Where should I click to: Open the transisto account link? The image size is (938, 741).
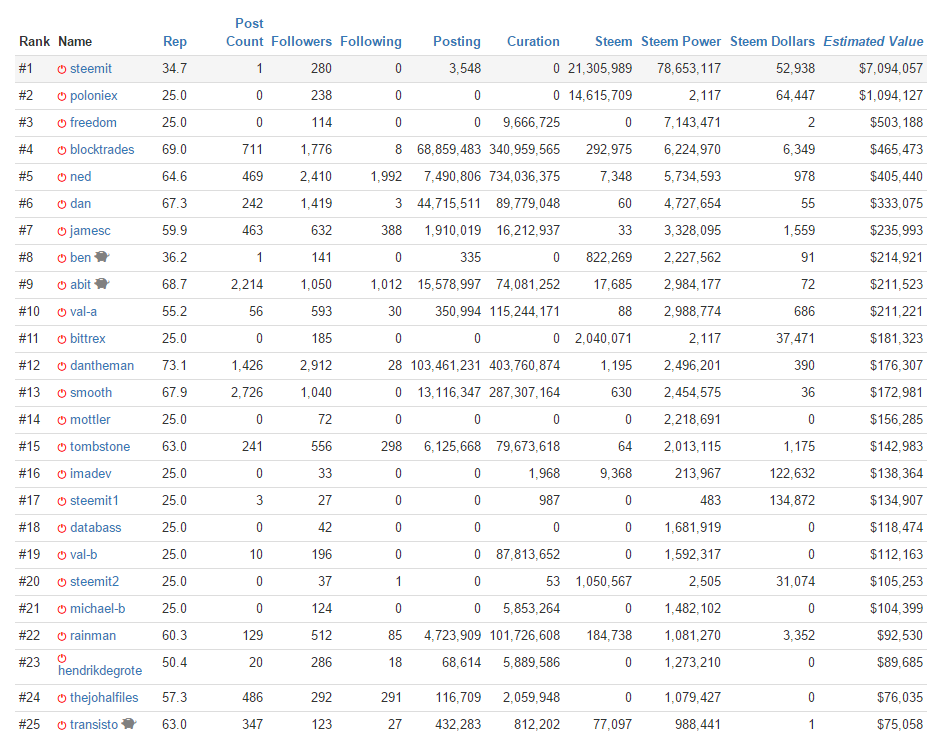tap(94, 724)
